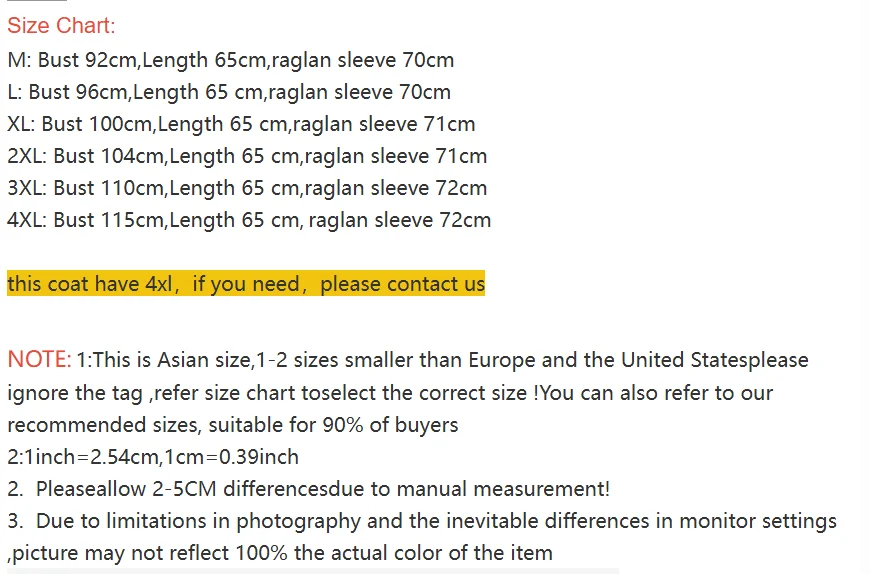The width and height of the screenshot is (870, 574).
Task: Click the 'ignore the tag' line of text
Action: (x=390, y=392)
